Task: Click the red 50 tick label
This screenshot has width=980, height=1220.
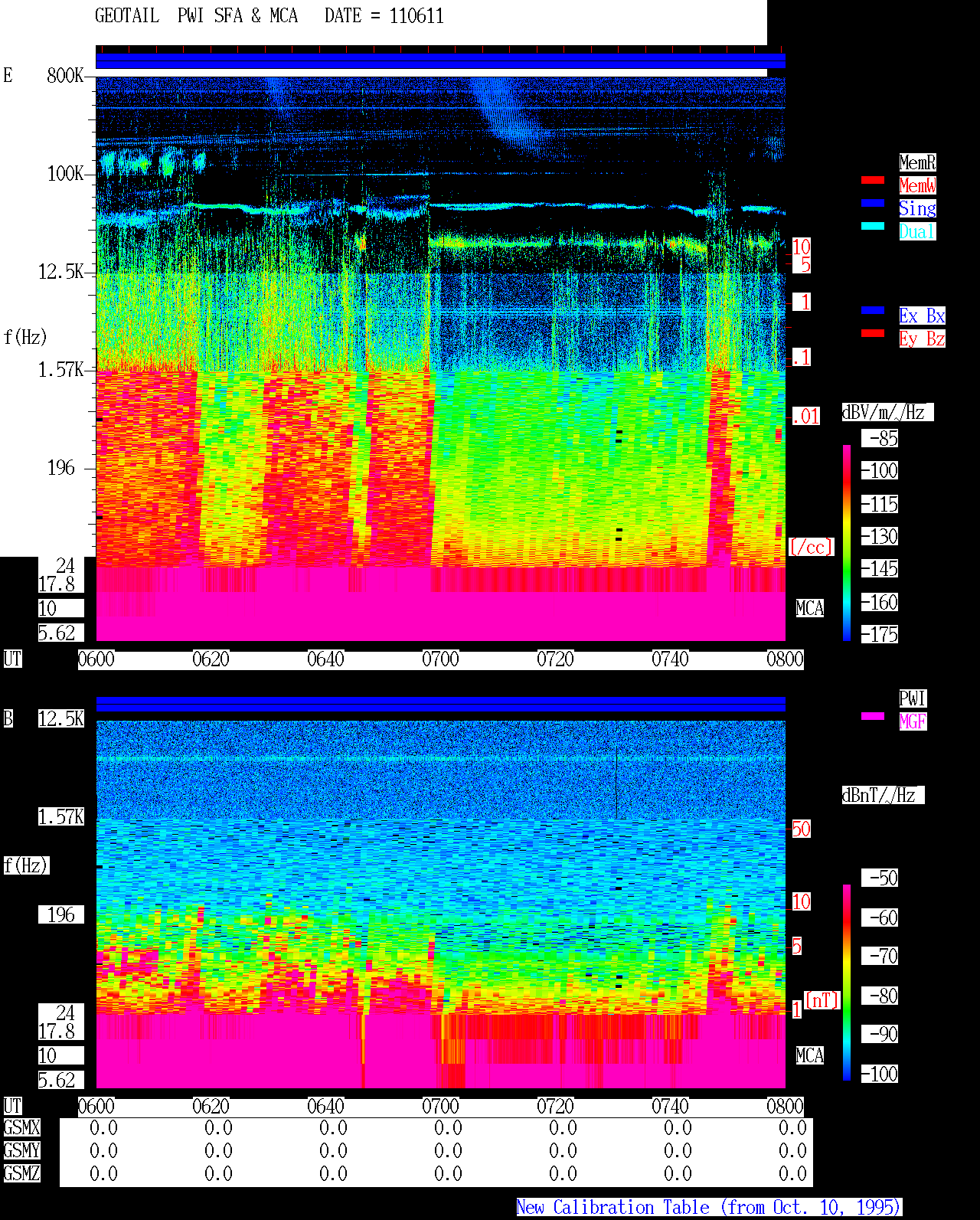Action: [x=802, y=829]
